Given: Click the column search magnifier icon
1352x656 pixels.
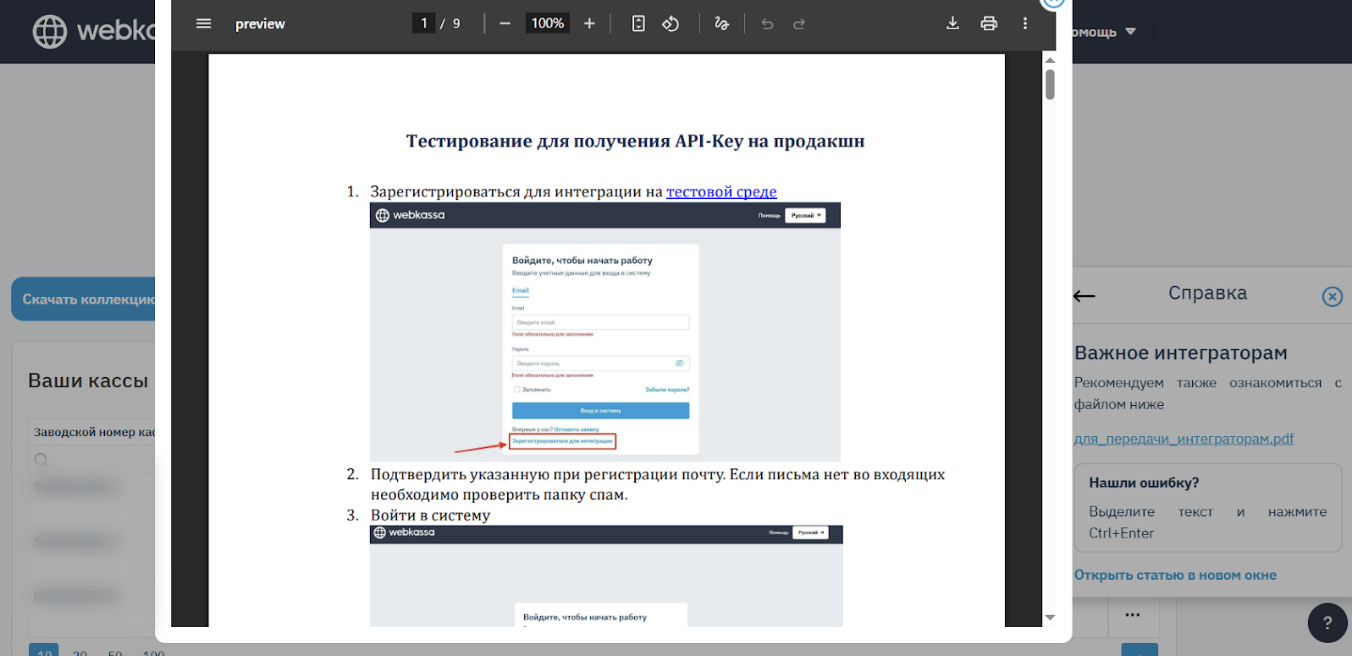Looking at the screenshot, I should pos(41,460).
